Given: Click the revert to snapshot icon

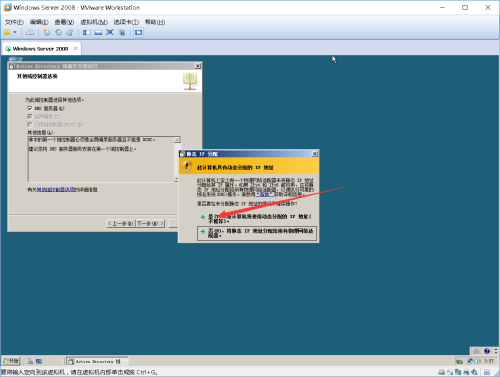Looking at the screenshot, I should pos(58,32).
